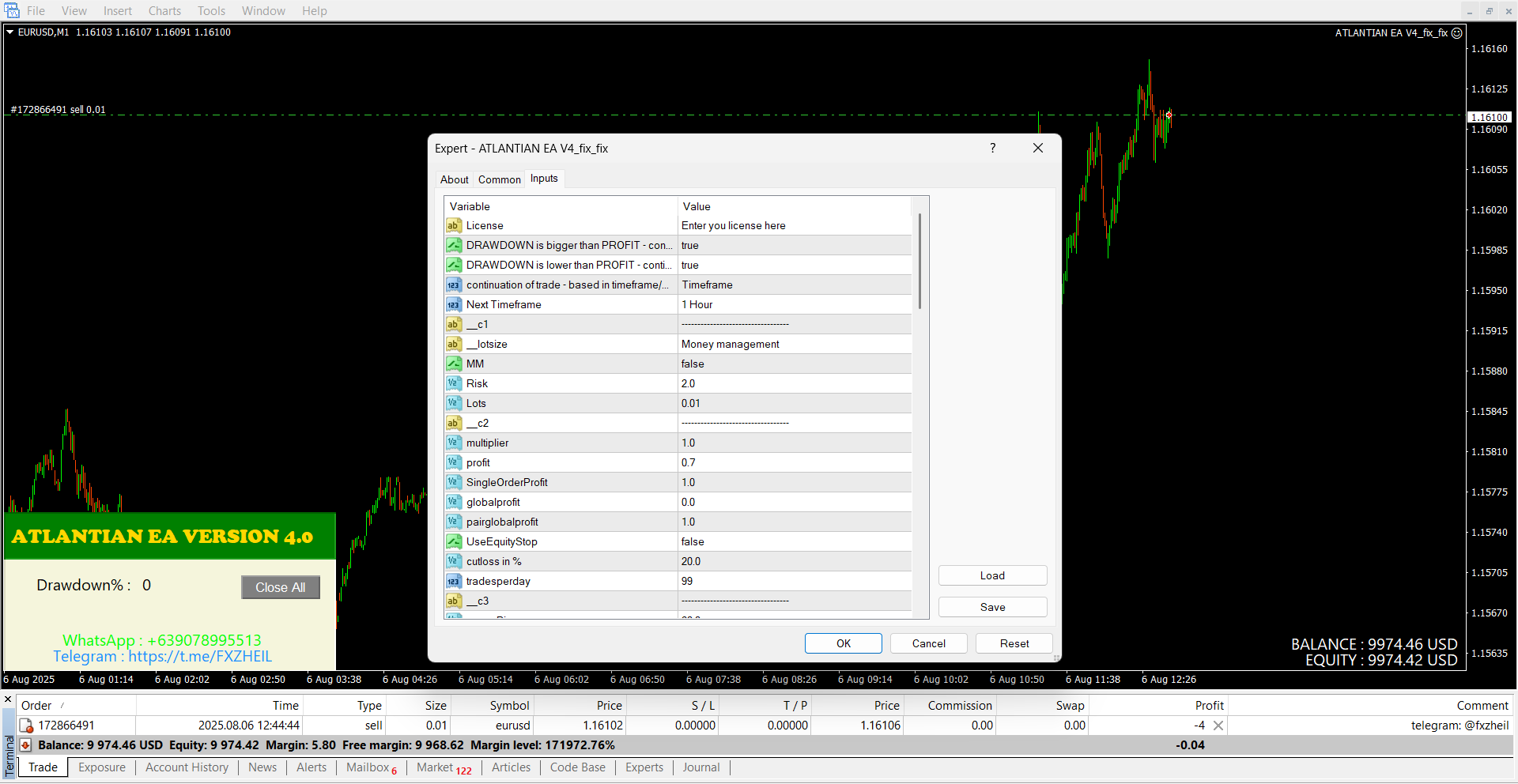Viewport: 1518px width, 784px height.
Task: Expand chart symbol arrow next to EURUSD,M1
Action: click(x=10, y=32)
